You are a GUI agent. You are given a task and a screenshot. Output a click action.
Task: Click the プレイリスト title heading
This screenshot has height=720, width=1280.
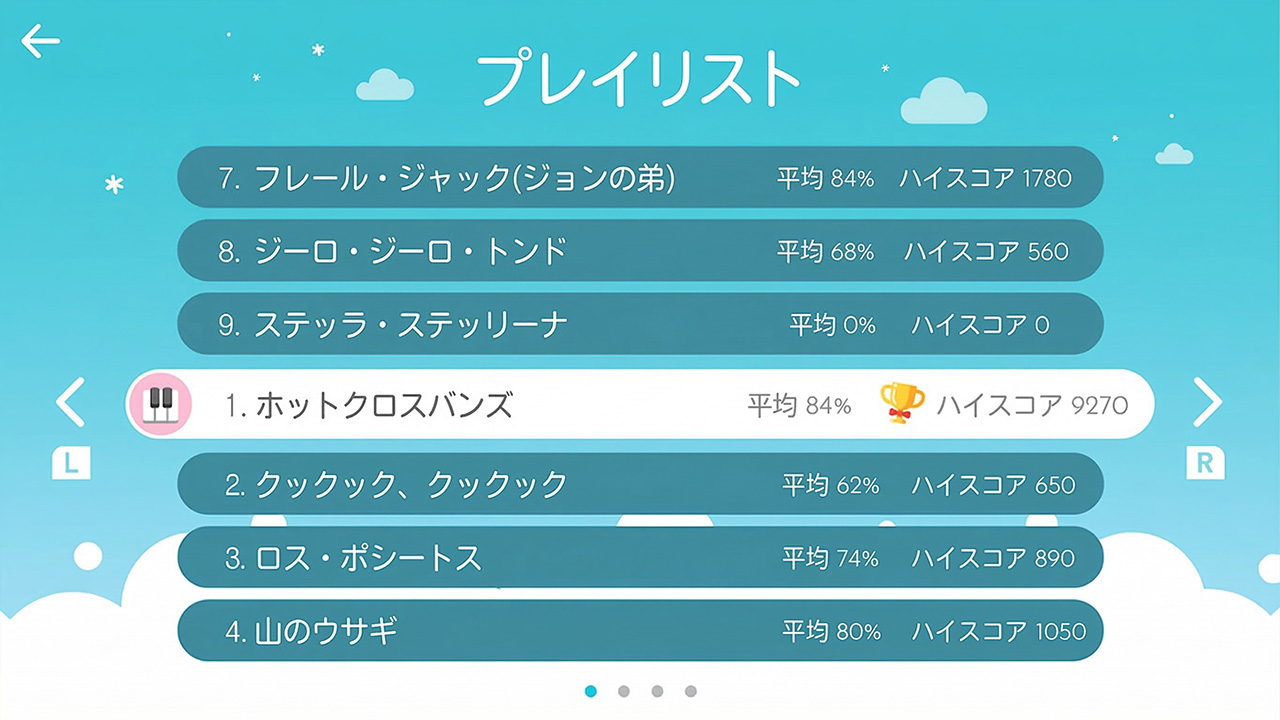point(638,79)
